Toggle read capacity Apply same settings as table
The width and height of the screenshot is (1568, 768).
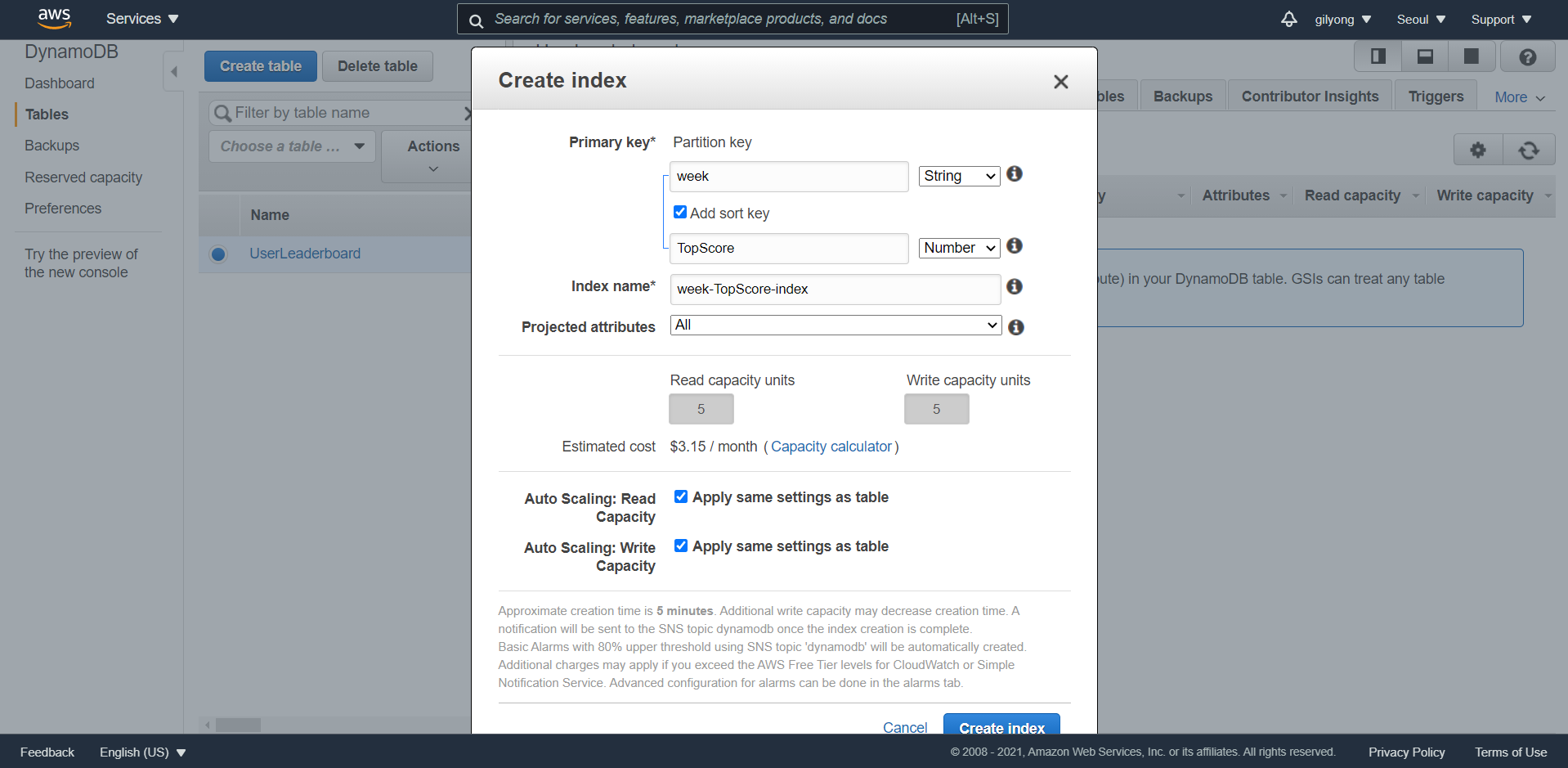(x=681, y=496)
